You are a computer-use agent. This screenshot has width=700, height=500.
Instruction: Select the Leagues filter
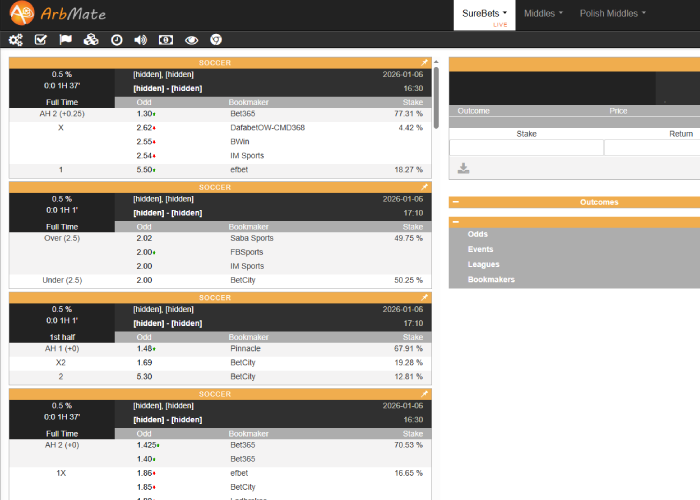coord(483,264)
